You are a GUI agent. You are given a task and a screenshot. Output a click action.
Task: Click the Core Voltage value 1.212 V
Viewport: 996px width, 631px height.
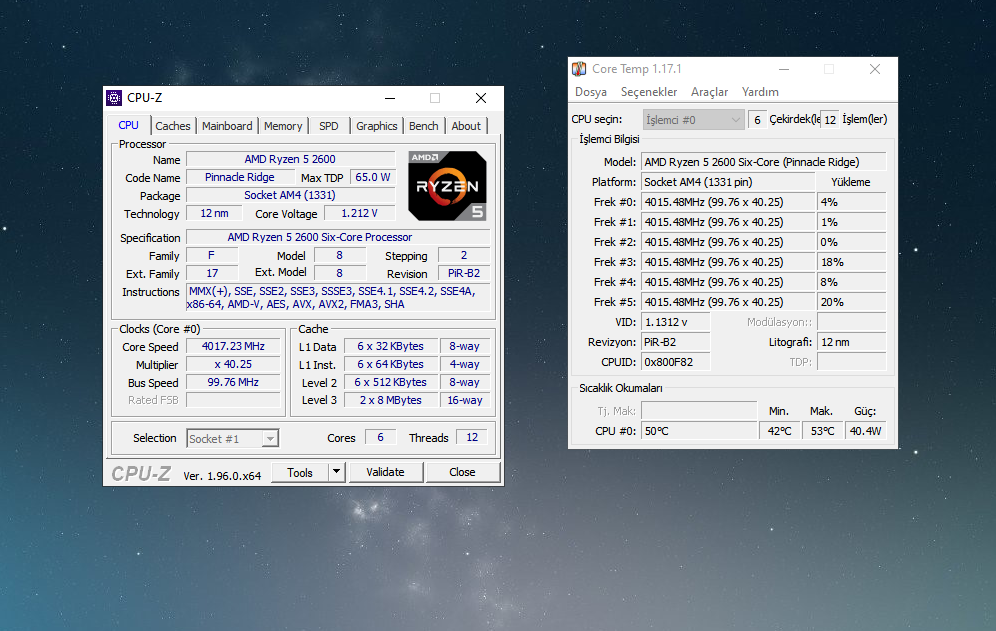[x=360, y=214]
